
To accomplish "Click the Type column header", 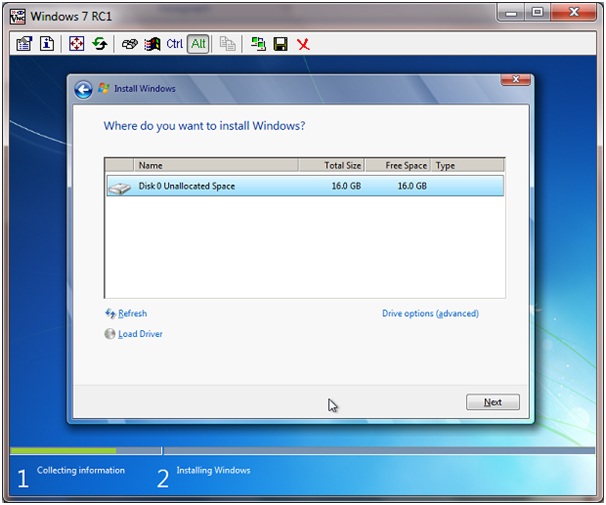I will tap(467, 165).
